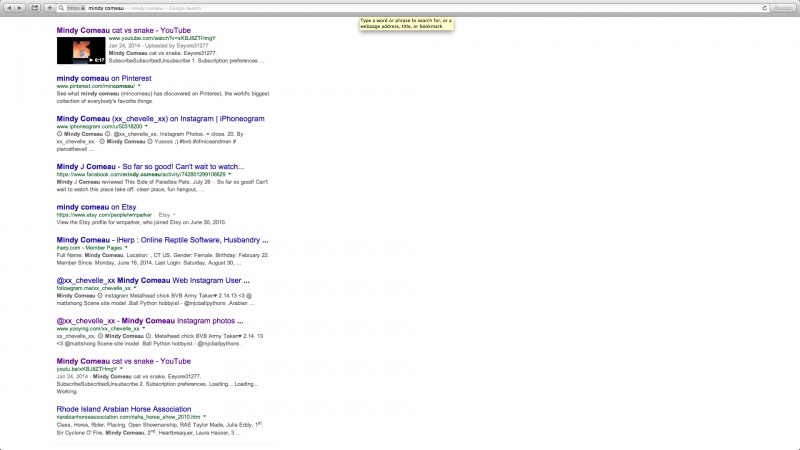Click the Reader button
The width and height of the screenshot is (800, 450).
783,8
